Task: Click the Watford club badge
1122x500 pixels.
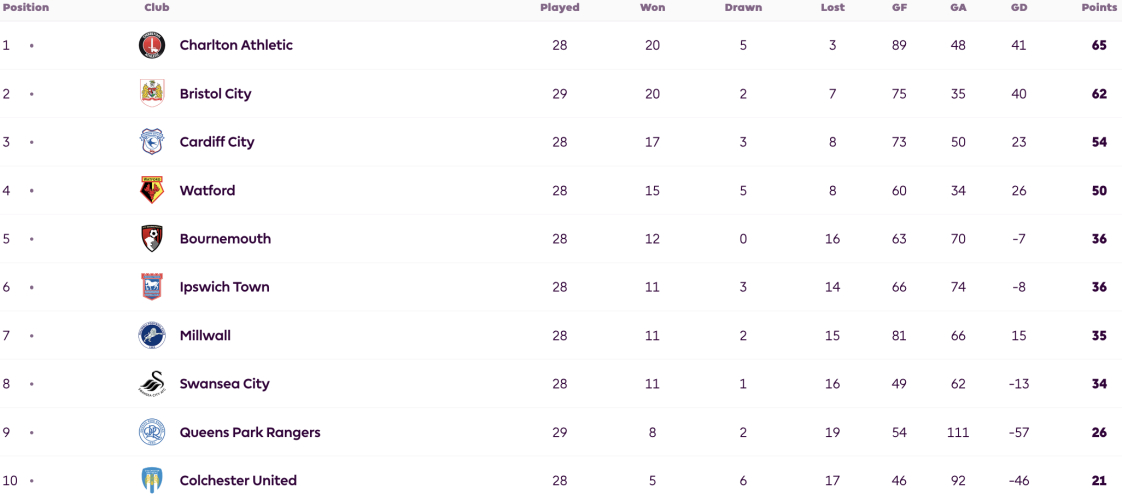Action: [152, 190]
